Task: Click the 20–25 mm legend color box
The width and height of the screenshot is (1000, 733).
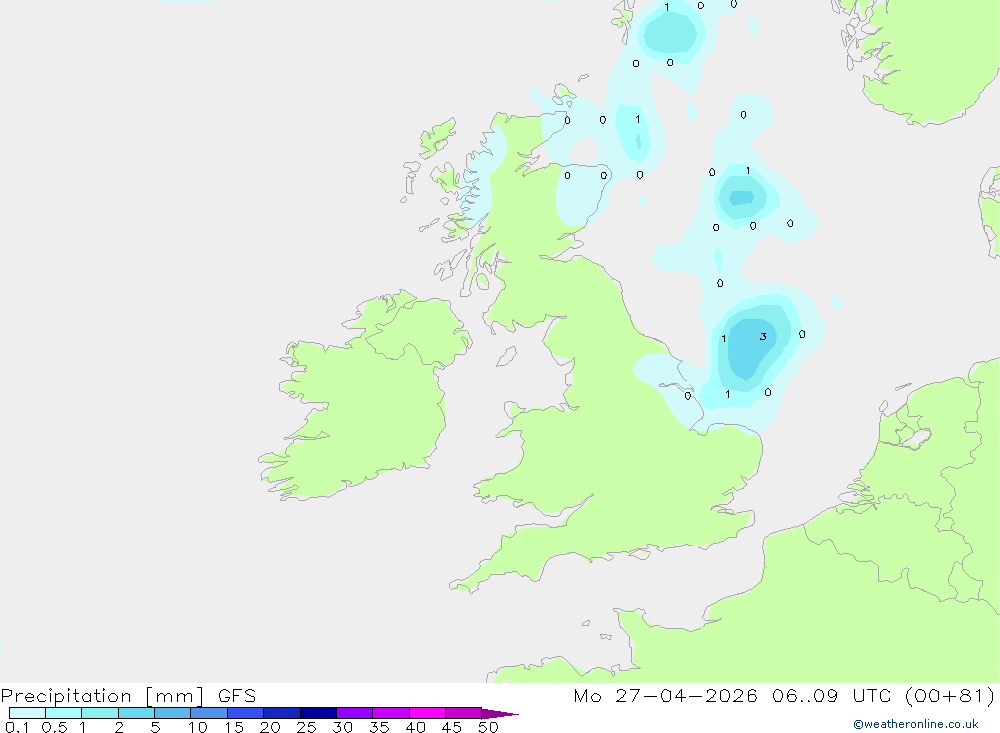Action: (x=282, y=713)
